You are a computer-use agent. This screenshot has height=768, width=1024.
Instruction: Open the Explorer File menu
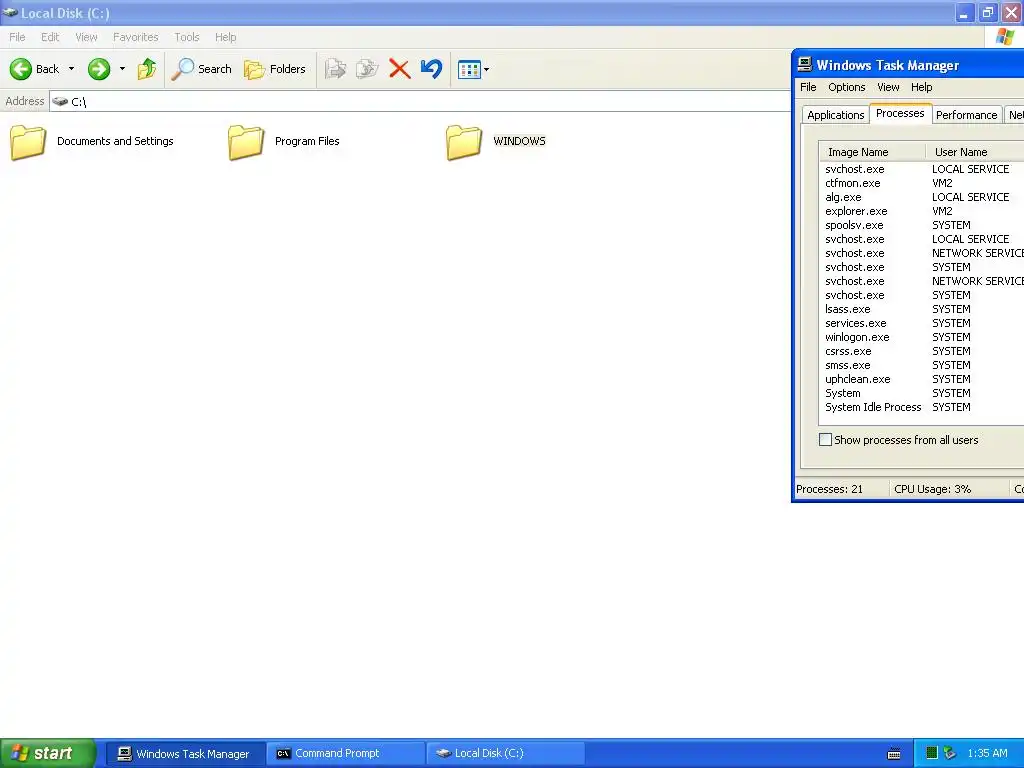(17, 37)
